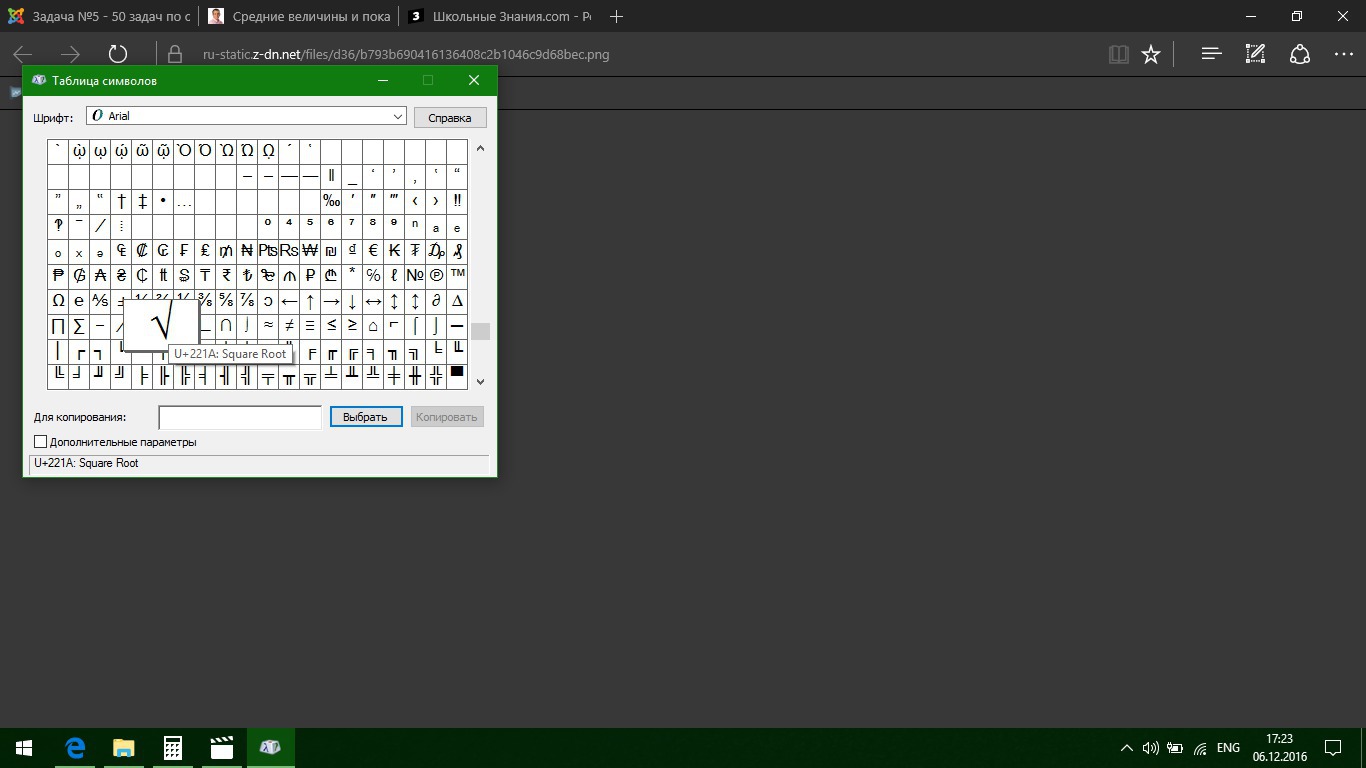Image resolution: width=1366 pixels, height=768 pixels.
Task: Select the partial differential ∂ character
Action: pos(436,301)
